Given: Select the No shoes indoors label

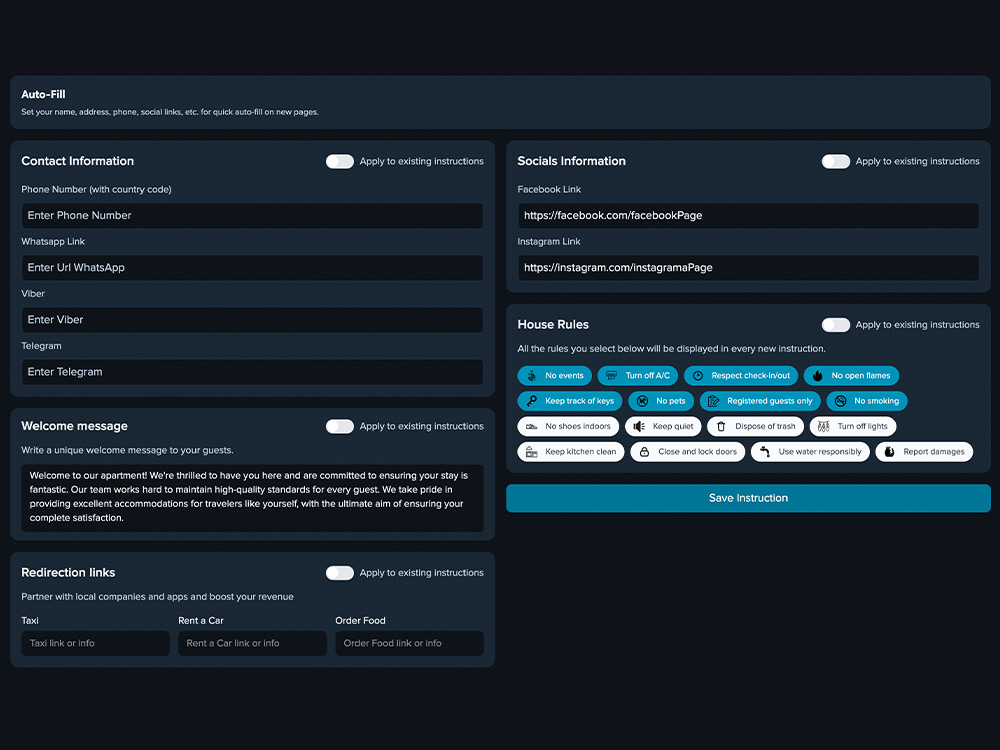Looking at the screenshot, I should [x=578, y=427].
